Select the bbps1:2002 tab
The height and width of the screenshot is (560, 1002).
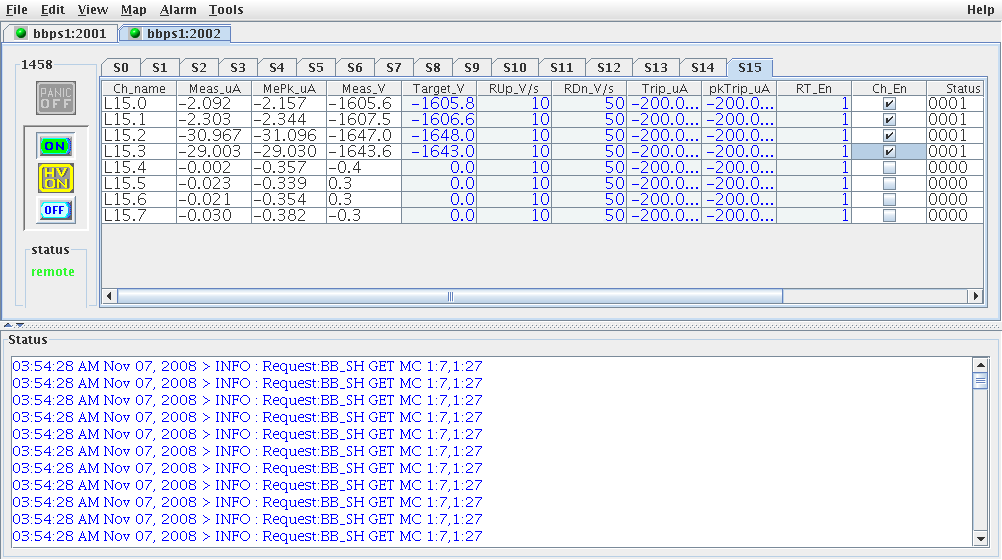click(x=175, y=33)
